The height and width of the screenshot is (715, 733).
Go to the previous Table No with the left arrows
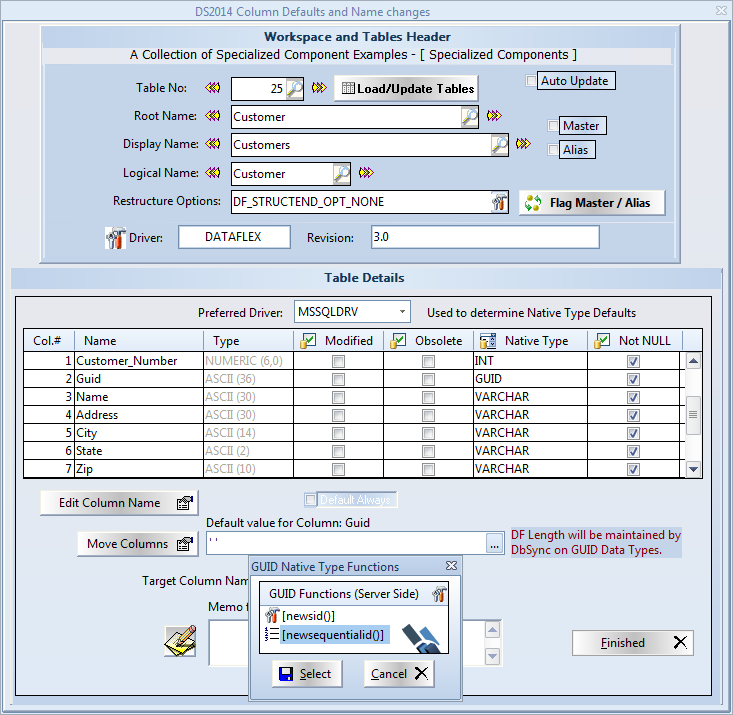[213, 88]
